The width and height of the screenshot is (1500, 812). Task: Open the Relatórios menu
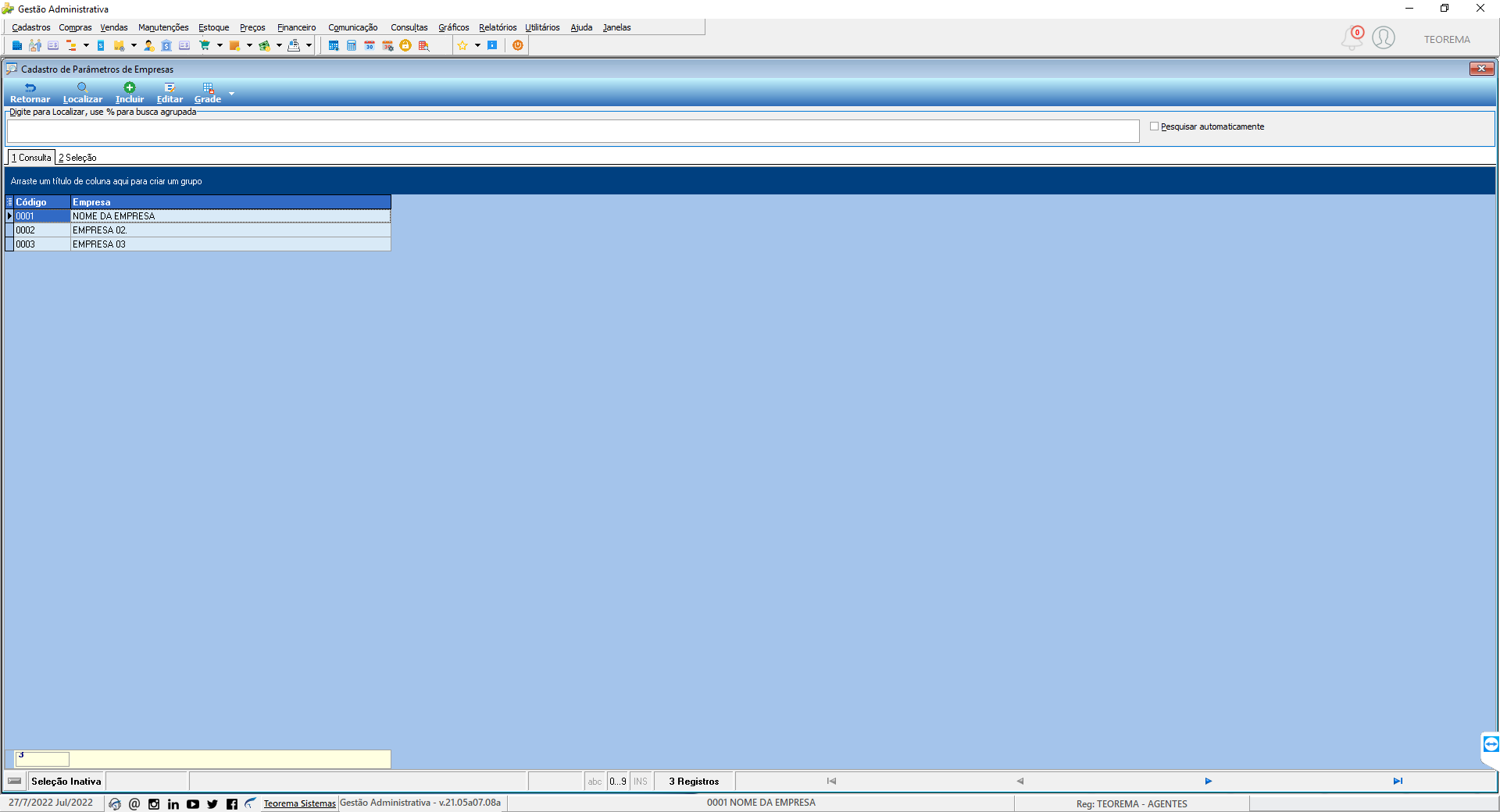(x=498, y=27)
